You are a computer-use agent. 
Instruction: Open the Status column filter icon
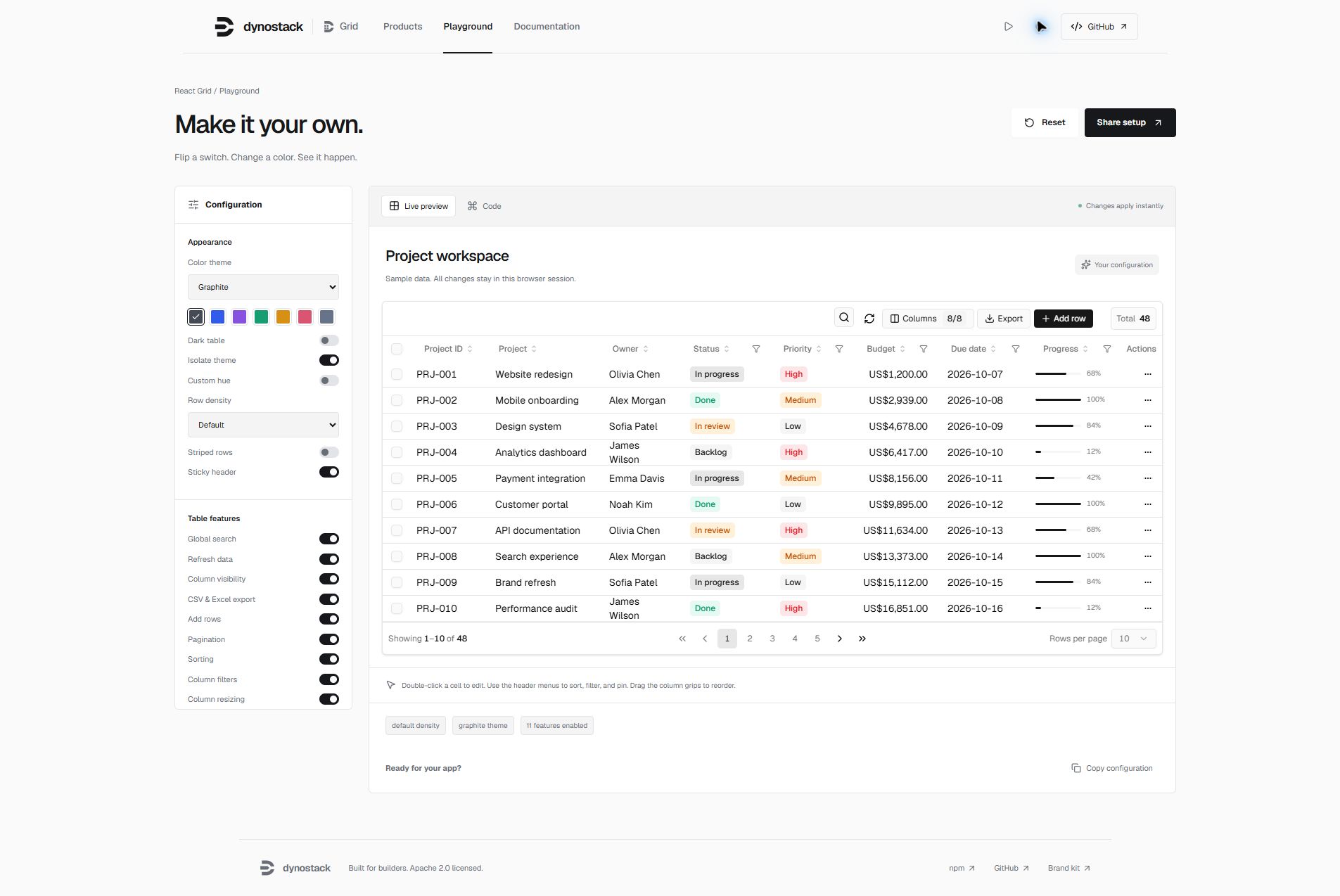pyautogui.click(x=756, y=349)
